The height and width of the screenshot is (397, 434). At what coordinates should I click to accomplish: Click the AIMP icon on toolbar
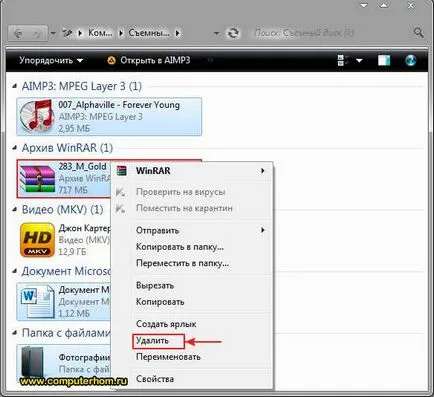point(111,60)
